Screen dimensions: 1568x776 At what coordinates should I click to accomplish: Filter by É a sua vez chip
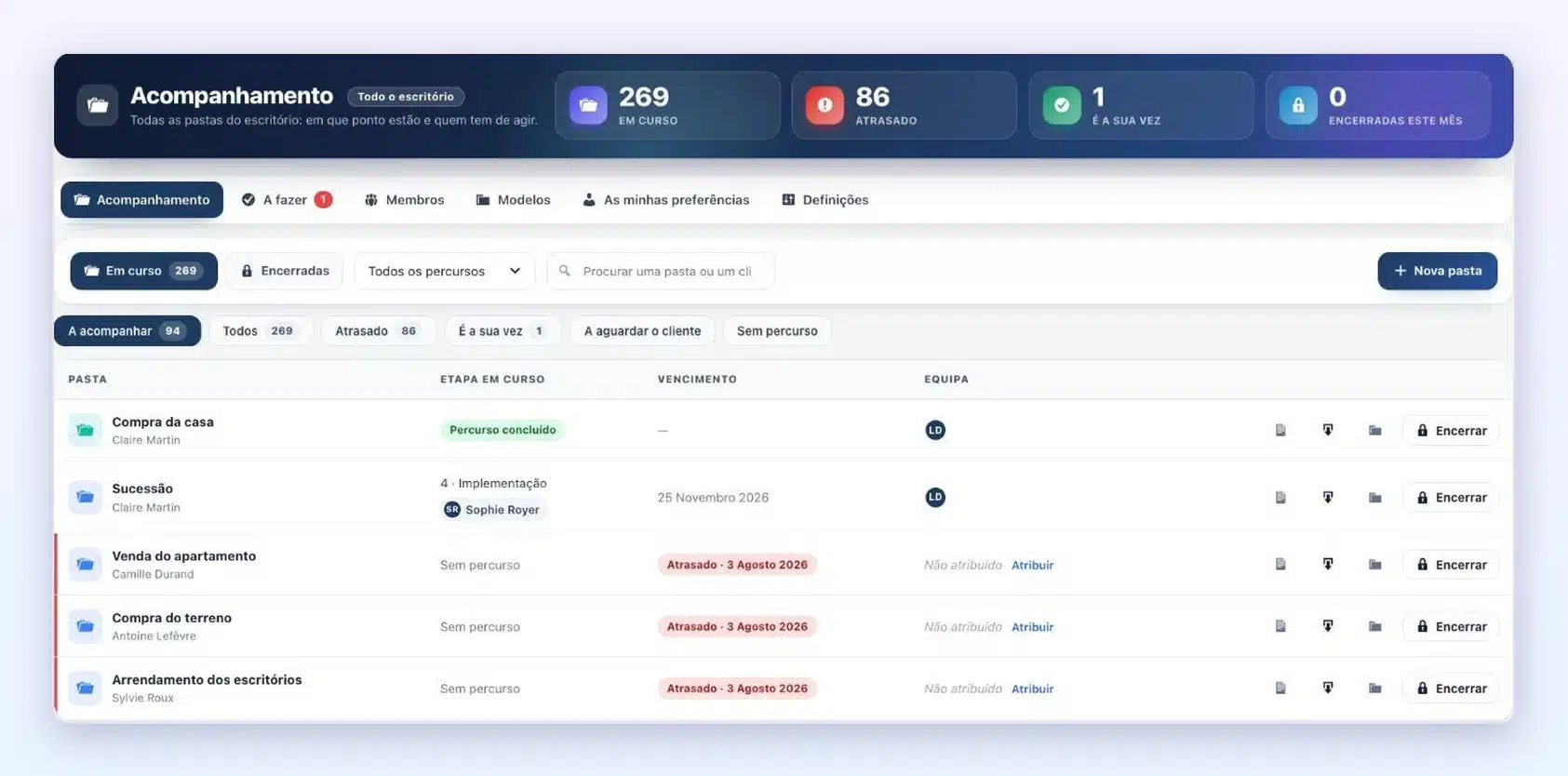point(502,331)
